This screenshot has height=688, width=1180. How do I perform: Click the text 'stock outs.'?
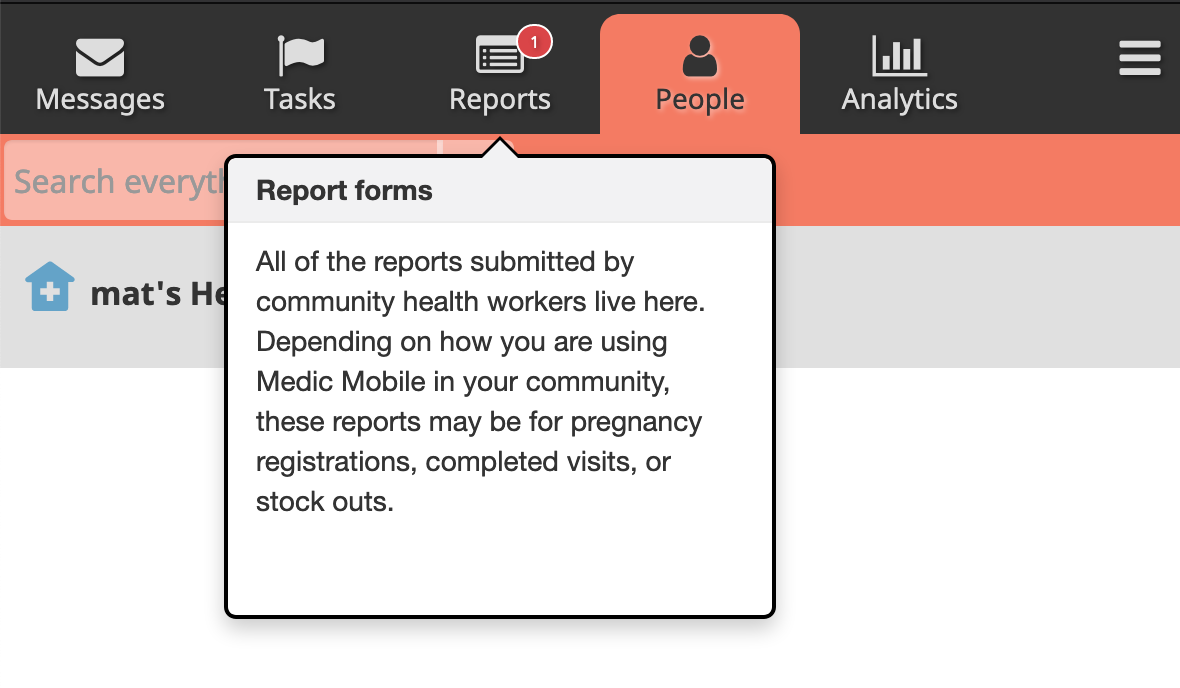pos(324,501)
